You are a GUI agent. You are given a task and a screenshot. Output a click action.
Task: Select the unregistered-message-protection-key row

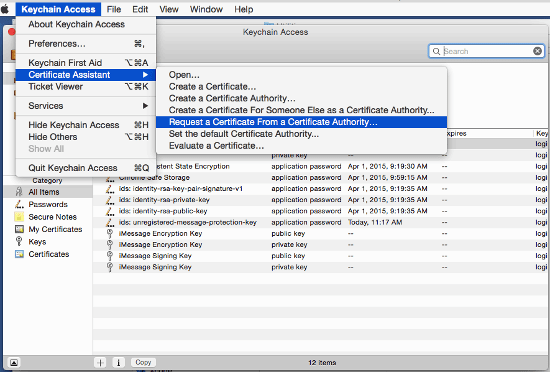pyautogui.click(x=320, y=222)
